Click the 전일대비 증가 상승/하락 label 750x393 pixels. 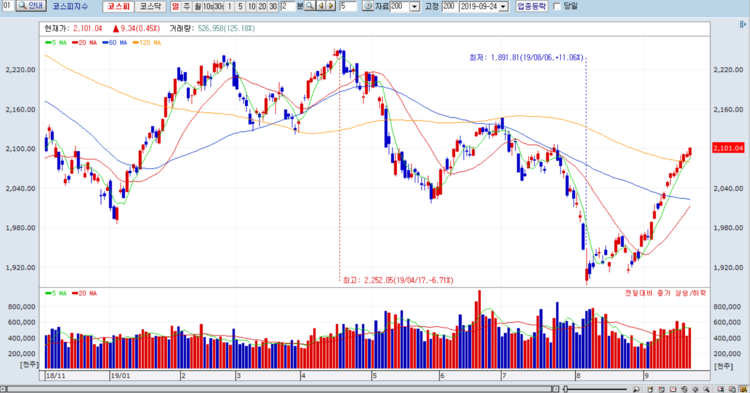click(x=665, y=293)
